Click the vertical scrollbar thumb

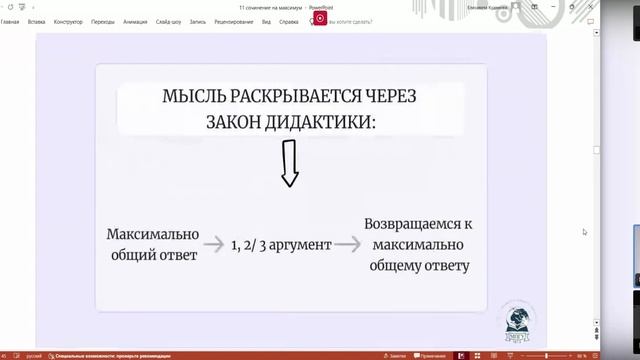coord(596,150)
